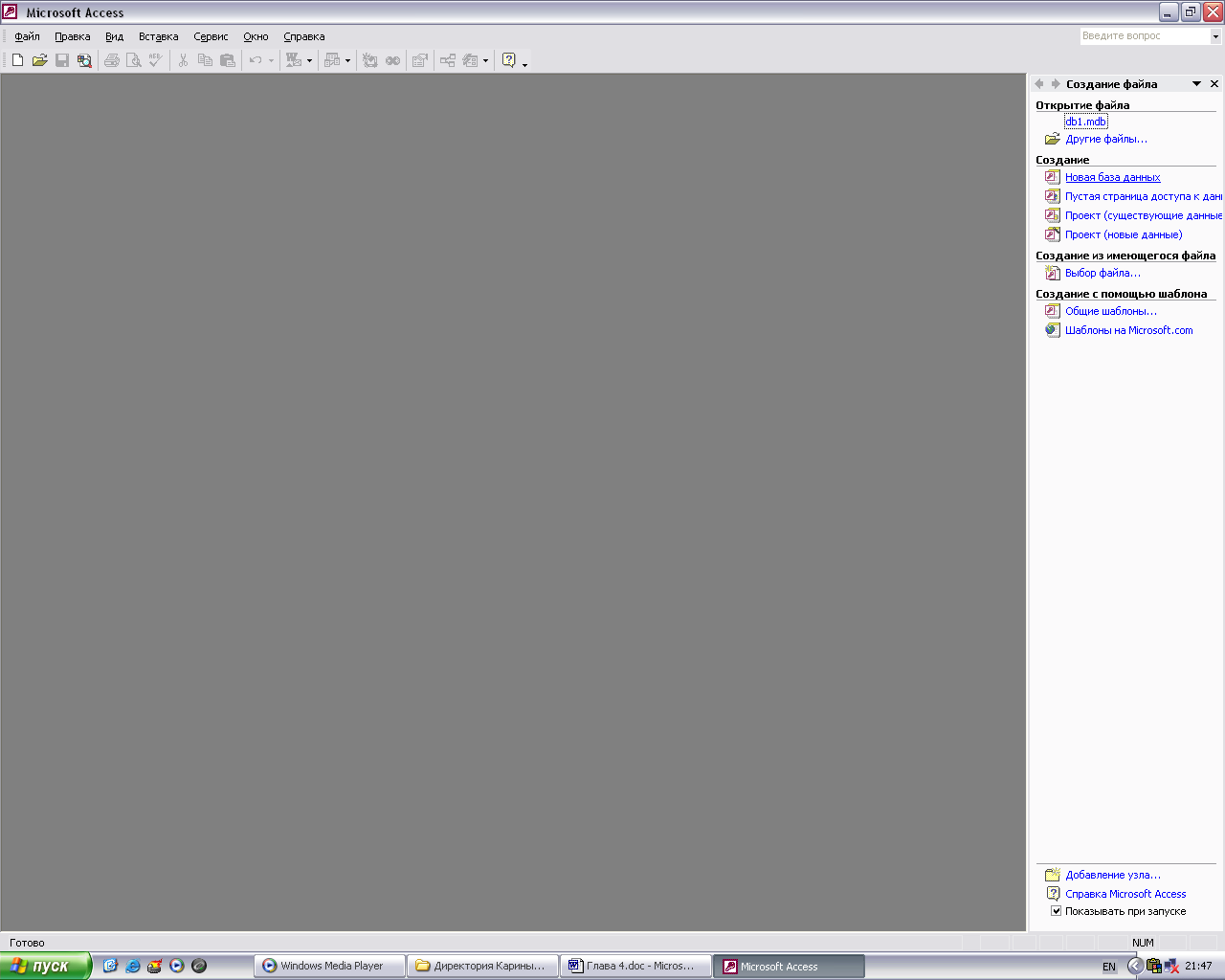Viewport: 1225px width, 980px height.
Task: Click the taskbar clock 21:47
Action: (1198, 967)
